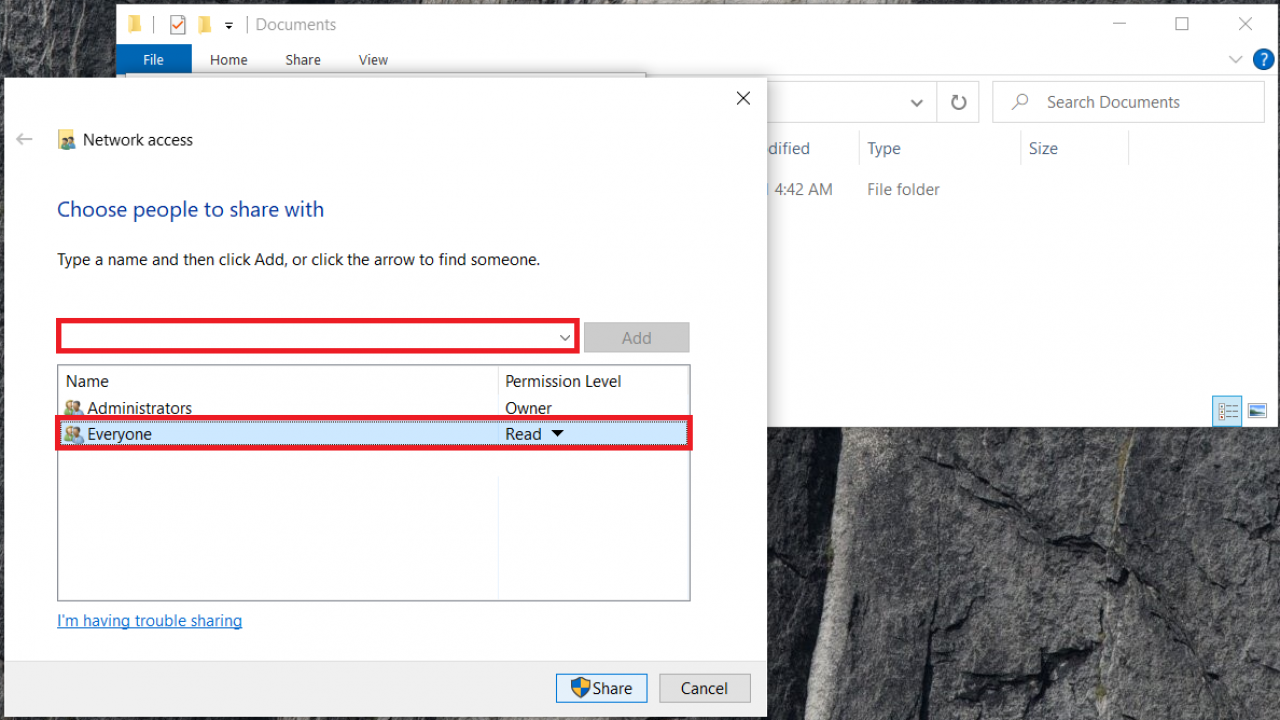Click the New folder quick access icon

coord(205,25)
